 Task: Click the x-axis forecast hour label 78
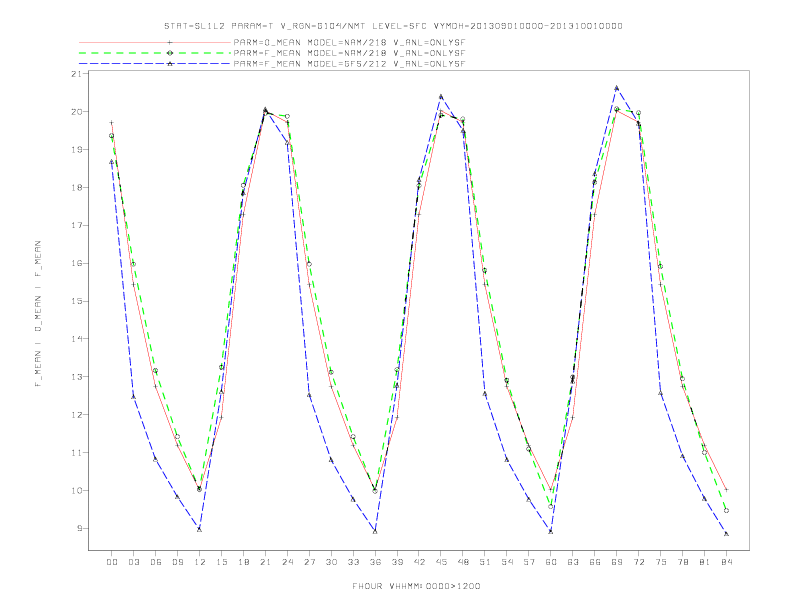click(x=682, y=562)
